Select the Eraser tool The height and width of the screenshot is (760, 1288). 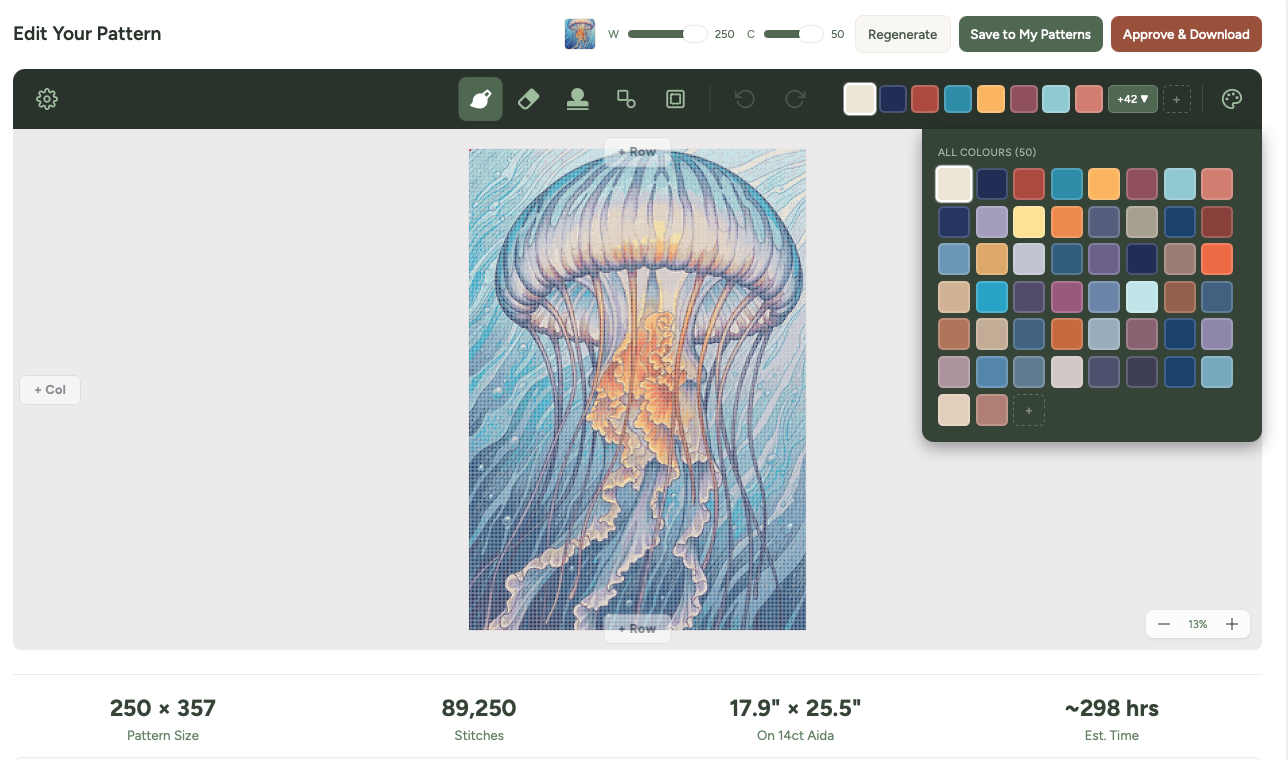(x=528, y=99)
